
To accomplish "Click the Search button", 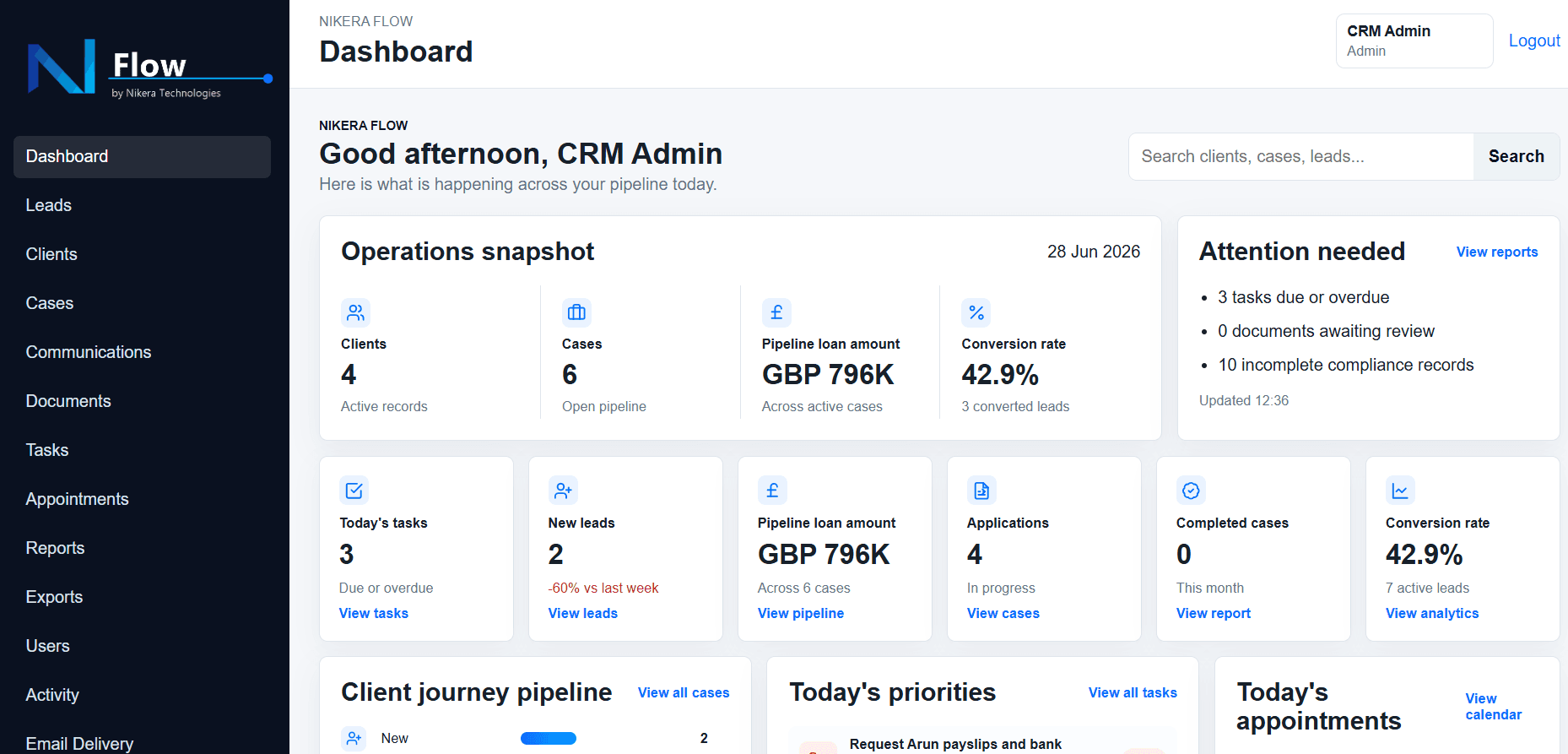I will 1516,156.
